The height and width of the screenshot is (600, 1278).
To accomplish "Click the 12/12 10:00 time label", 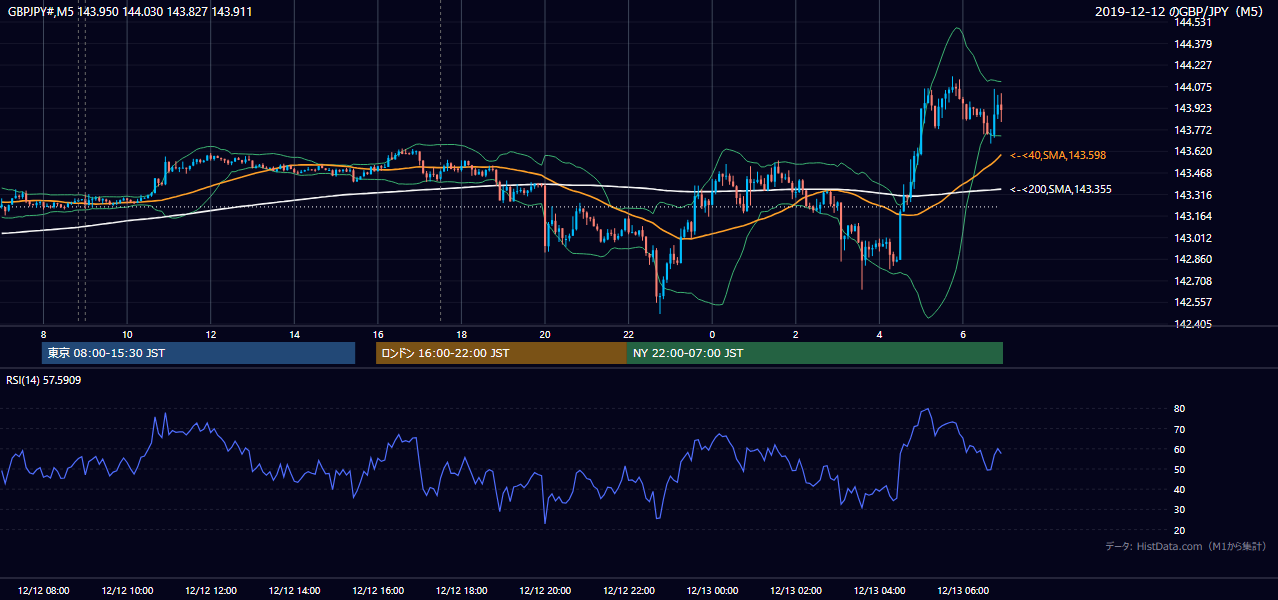I will click(128, 591).
